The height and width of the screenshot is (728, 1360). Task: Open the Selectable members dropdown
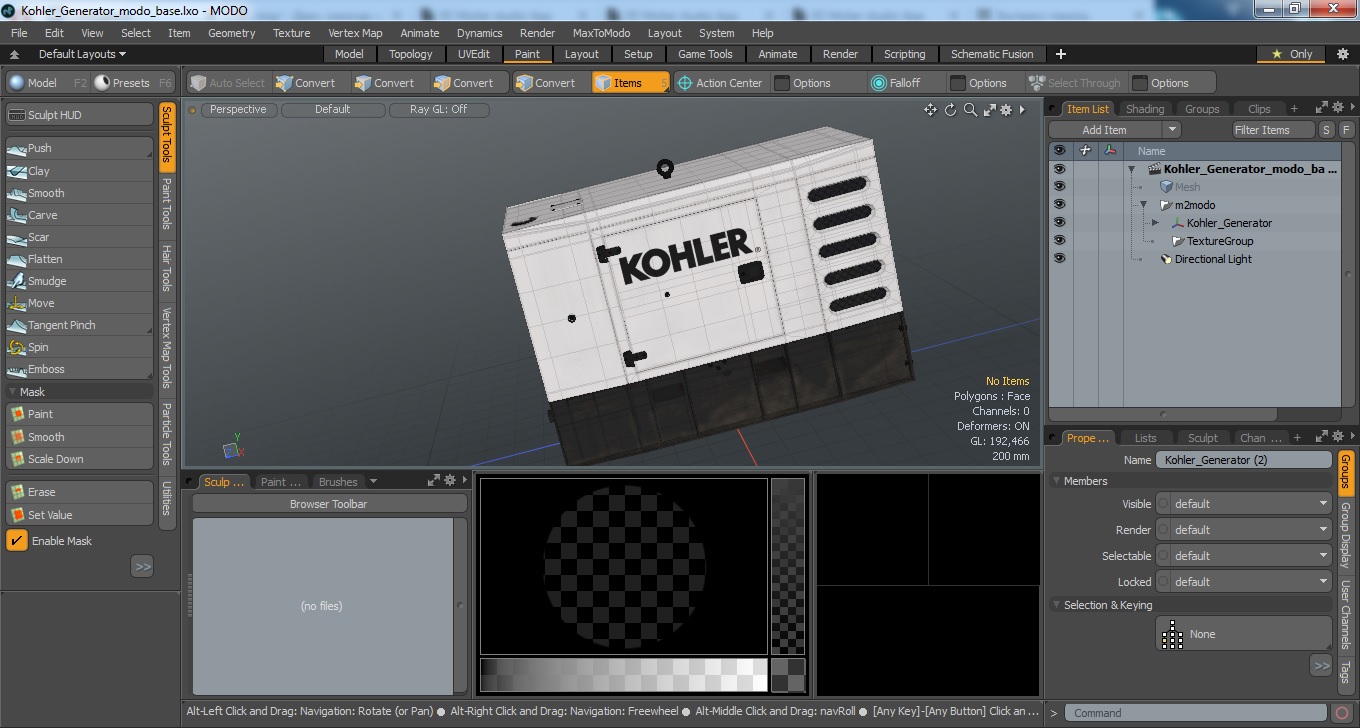(x=1244, y=556)
